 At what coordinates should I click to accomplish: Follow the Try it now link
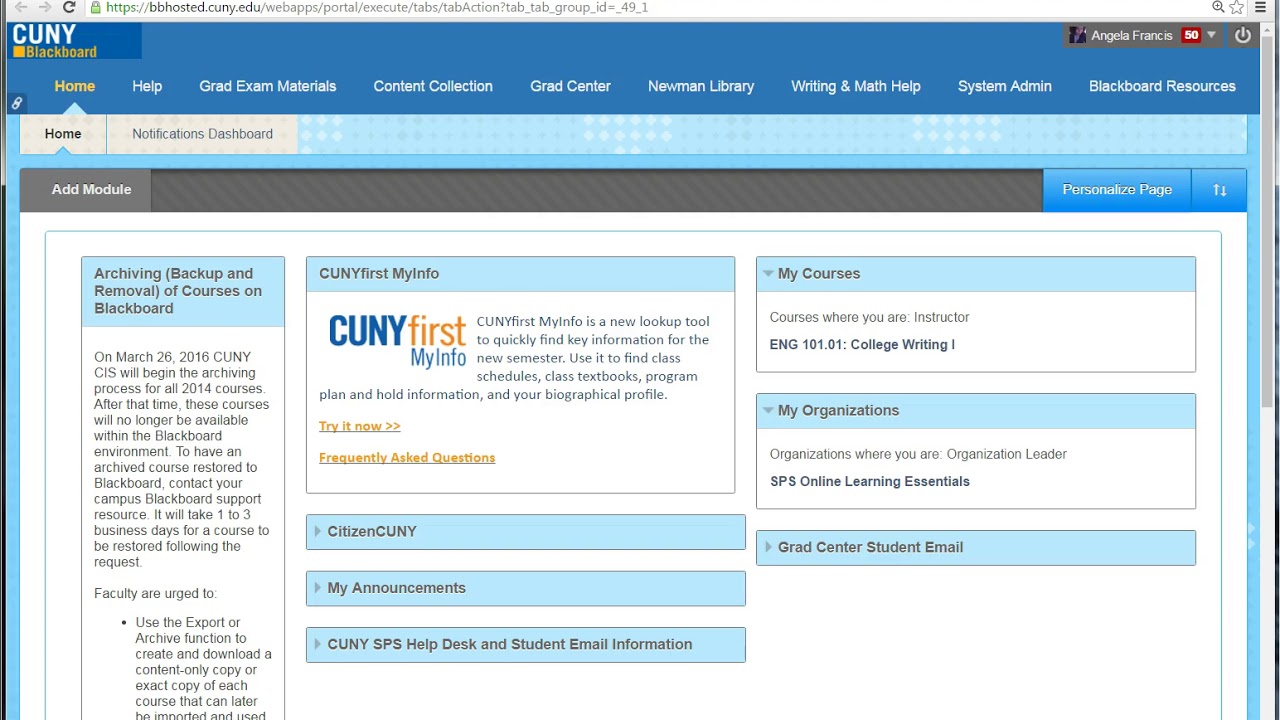(x=360, y=426)
